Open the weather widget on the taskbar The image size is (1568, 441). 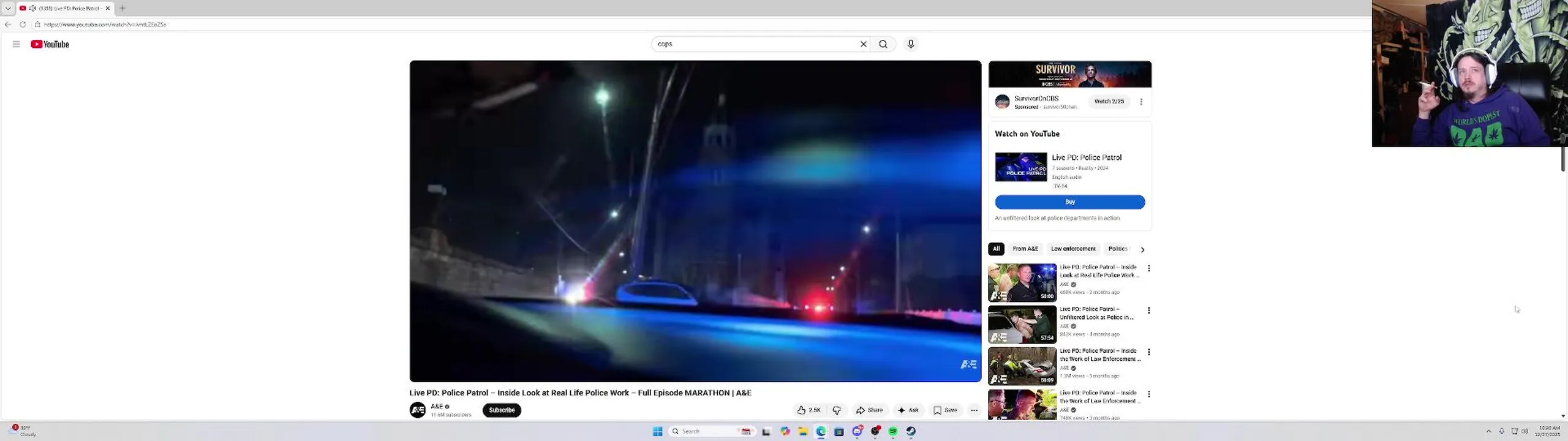pyautogui.click(x=23, y=431)
